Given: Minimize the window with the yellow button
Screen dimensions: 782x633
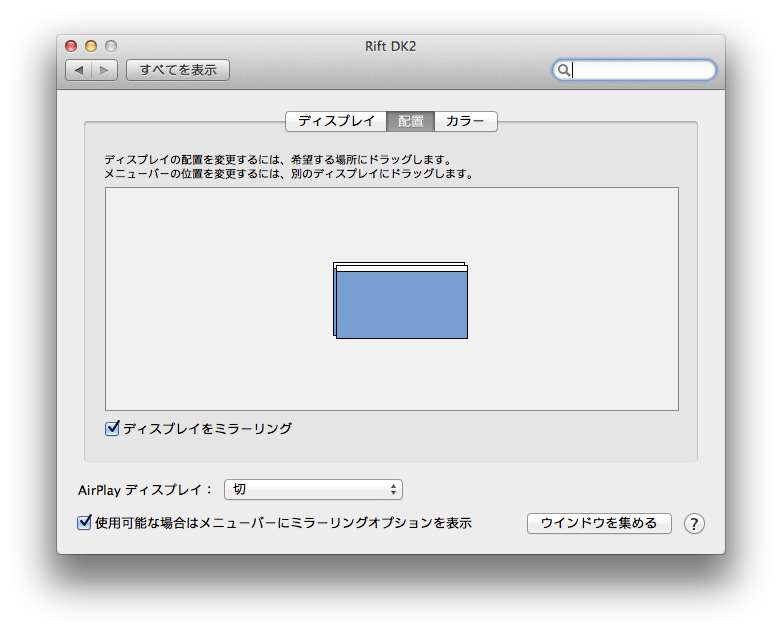Looking at the screenshot, I should pos(91,46).
